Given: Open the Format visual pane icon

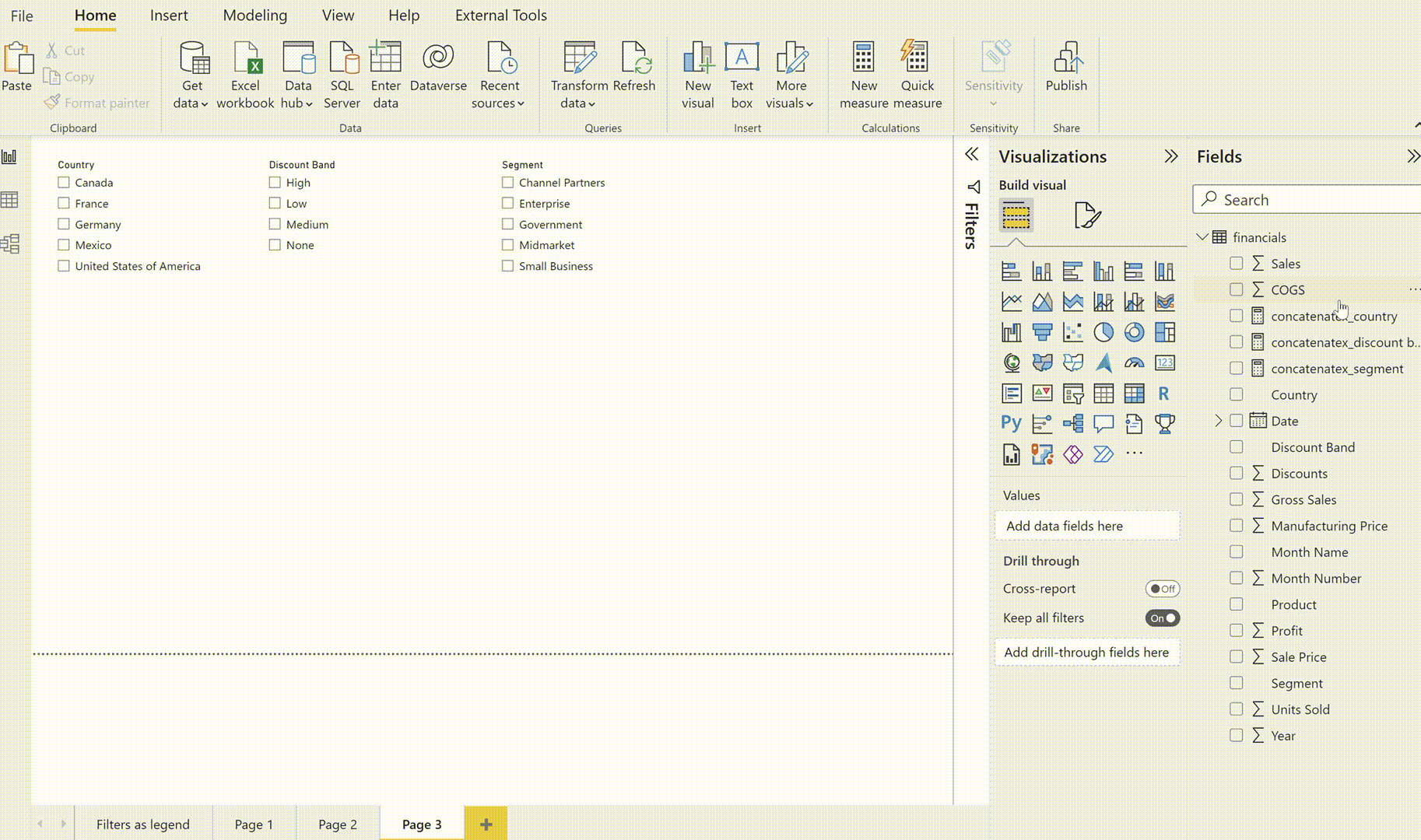Looking at the screenshot, I should (x=1087, y=215).
